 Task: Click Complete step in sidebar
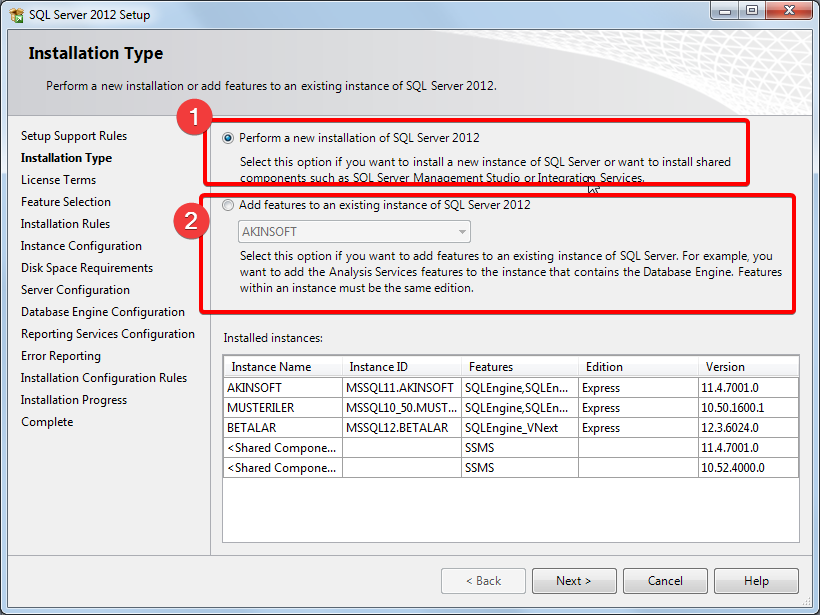click(47, 422)
